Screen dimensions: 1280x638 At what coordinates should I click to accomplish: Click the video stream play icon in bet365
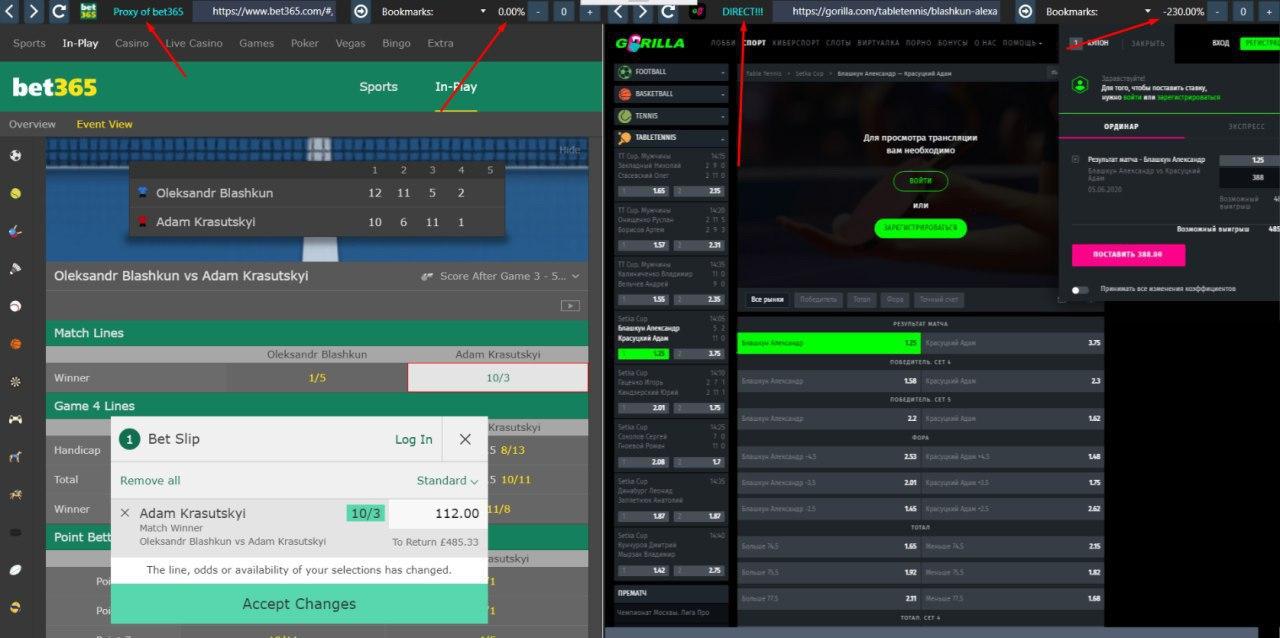(x=570, y=306)
